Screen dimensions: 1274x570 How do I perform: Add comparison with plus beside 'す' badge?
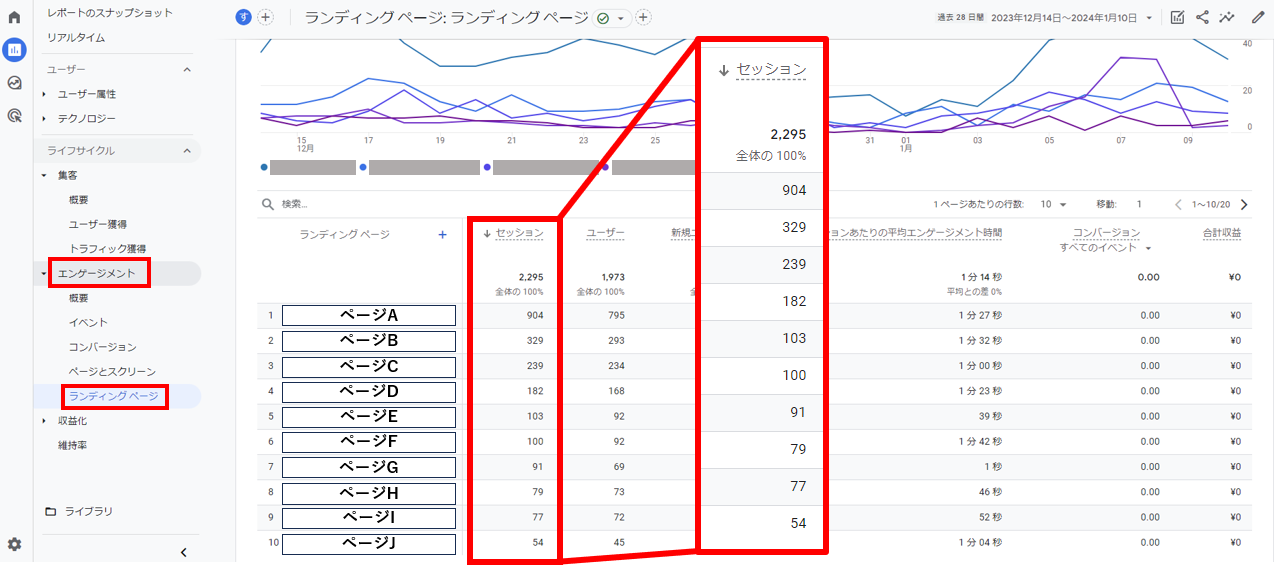point(265,17)
